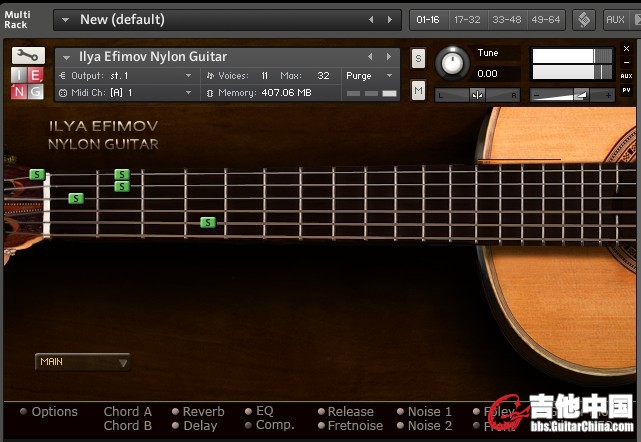Toggle the PV button

tap(626, 90)
